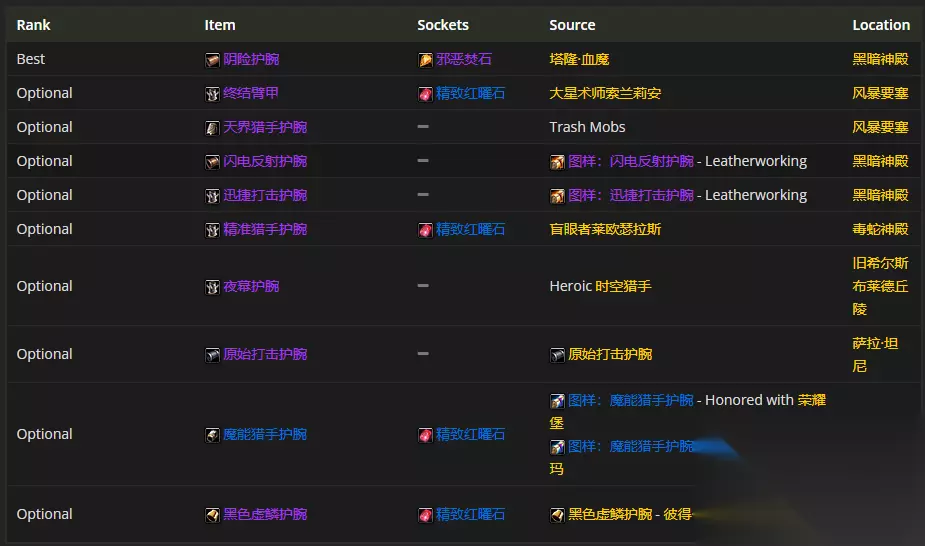Click the Sockets column header
Image resolution: width=925 pixels, height=546 pixels.
pyautogui.click(x=443, y=25)
